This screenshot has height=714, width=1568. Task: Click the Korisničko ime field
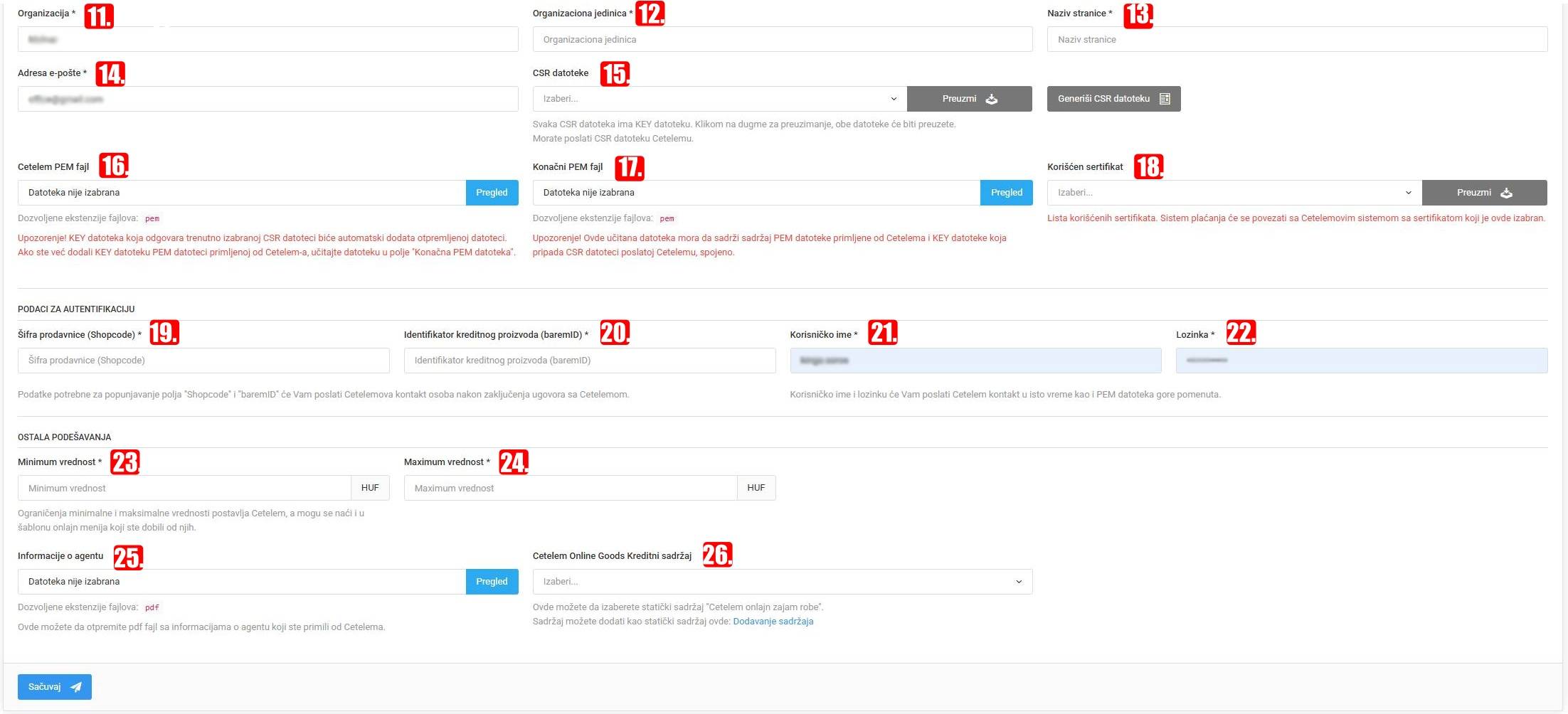pyautogui.click(x=975, y=361)
